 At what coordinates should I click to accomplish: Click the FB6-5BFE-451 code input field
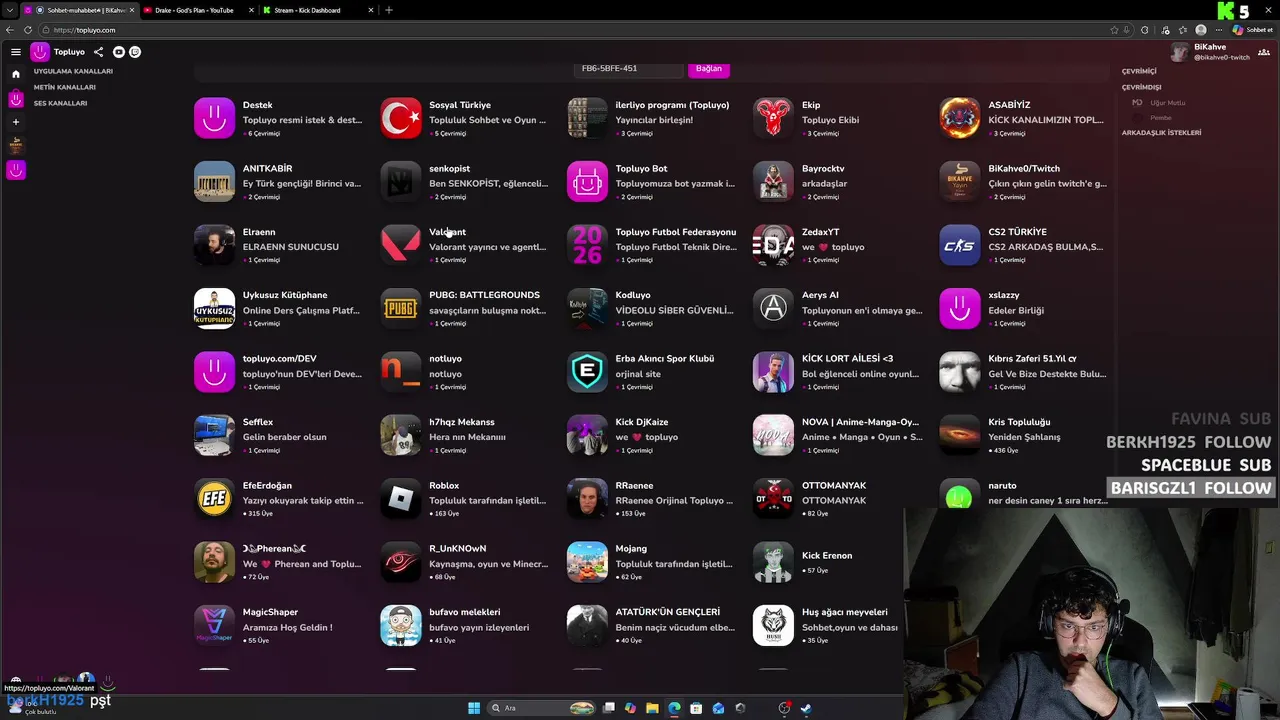click(x=628, y=68)
